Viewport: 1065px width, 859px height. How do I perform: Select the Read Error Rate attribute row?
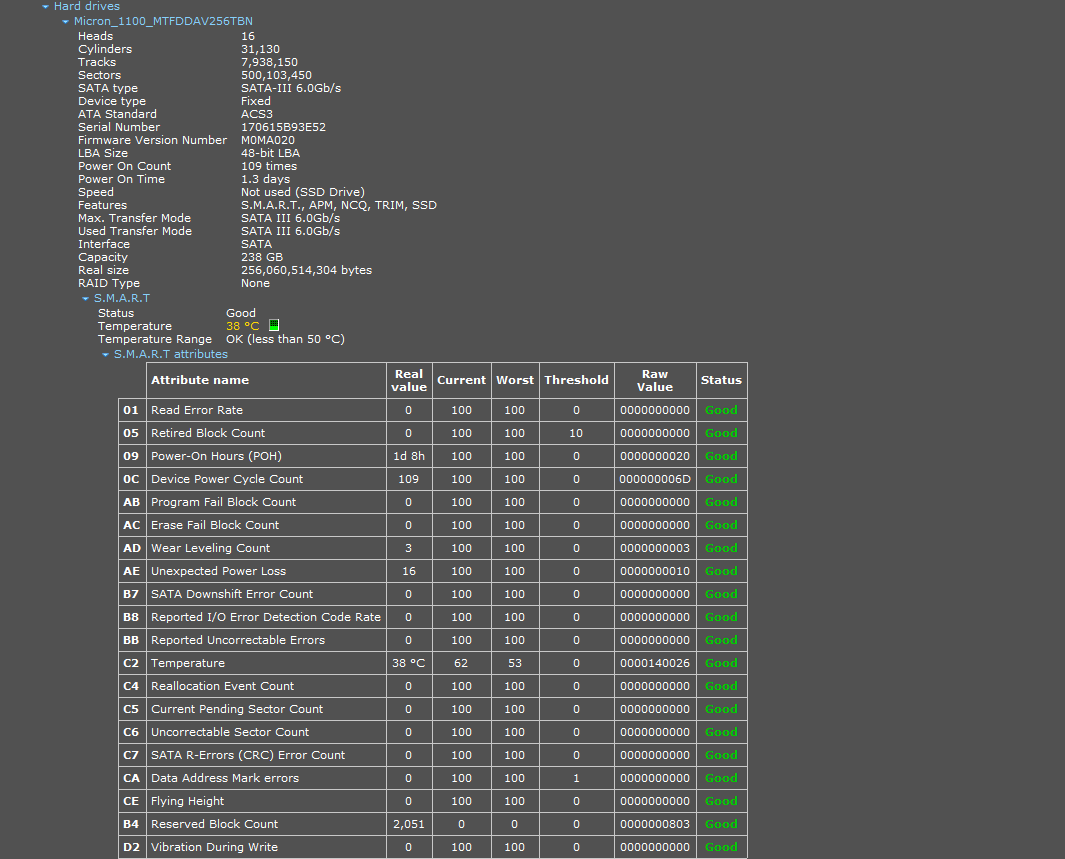click(197, 410)
